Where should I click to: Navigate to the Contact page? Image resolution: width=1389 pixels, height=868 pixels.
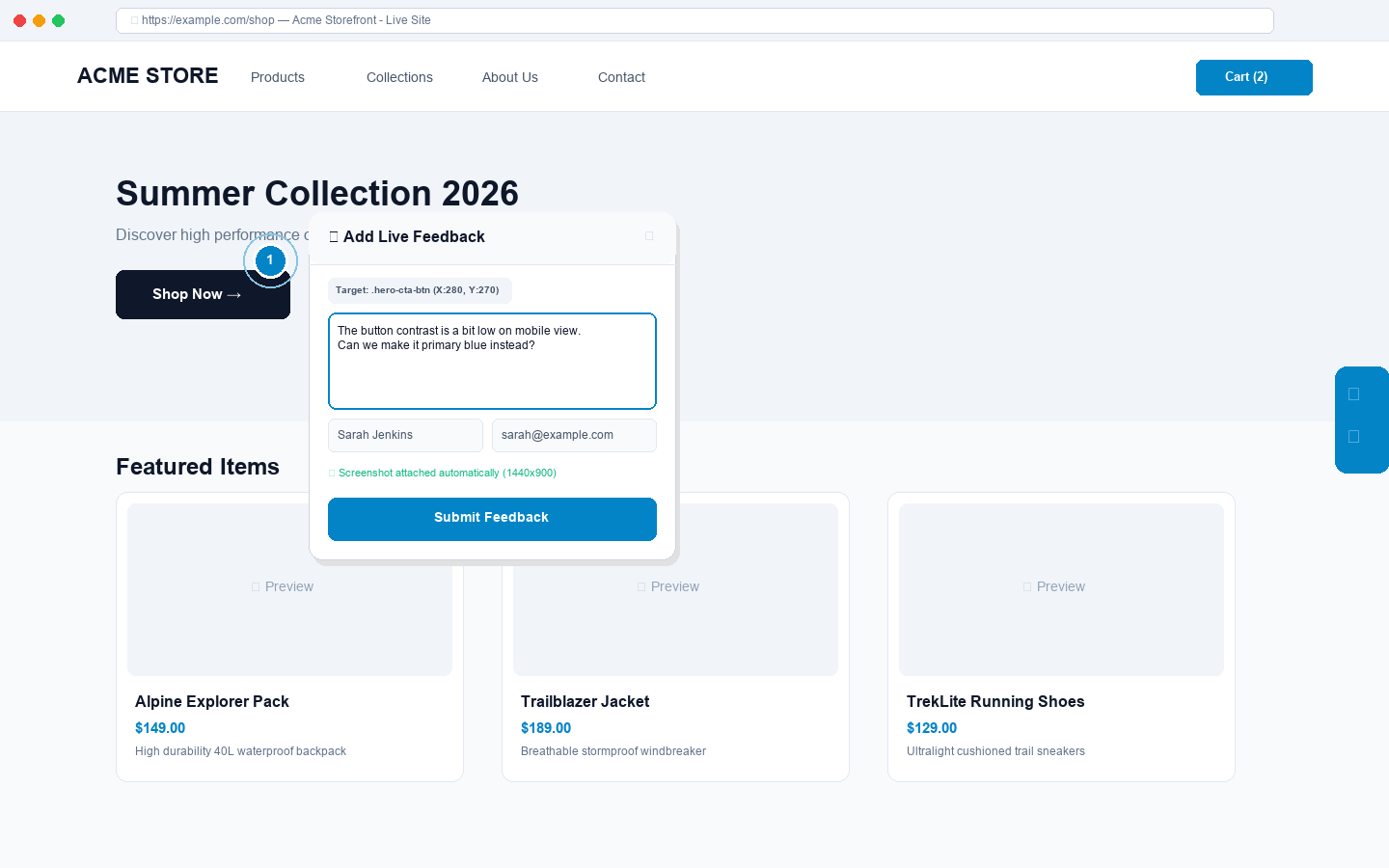click(x=621, y=77)
